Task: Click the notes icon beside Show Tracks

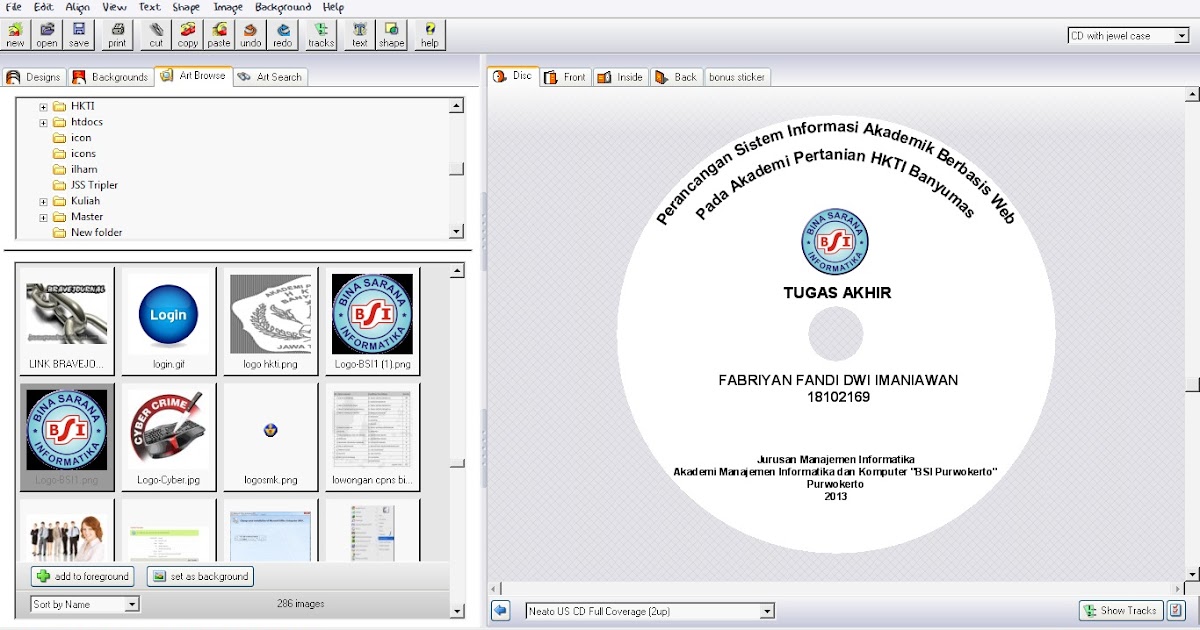Action: coord(1176,610)
